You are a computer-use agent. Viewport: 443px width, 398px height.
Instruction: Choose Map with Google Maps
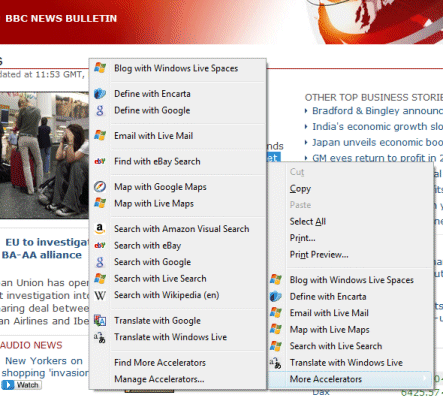coord(160,187)
